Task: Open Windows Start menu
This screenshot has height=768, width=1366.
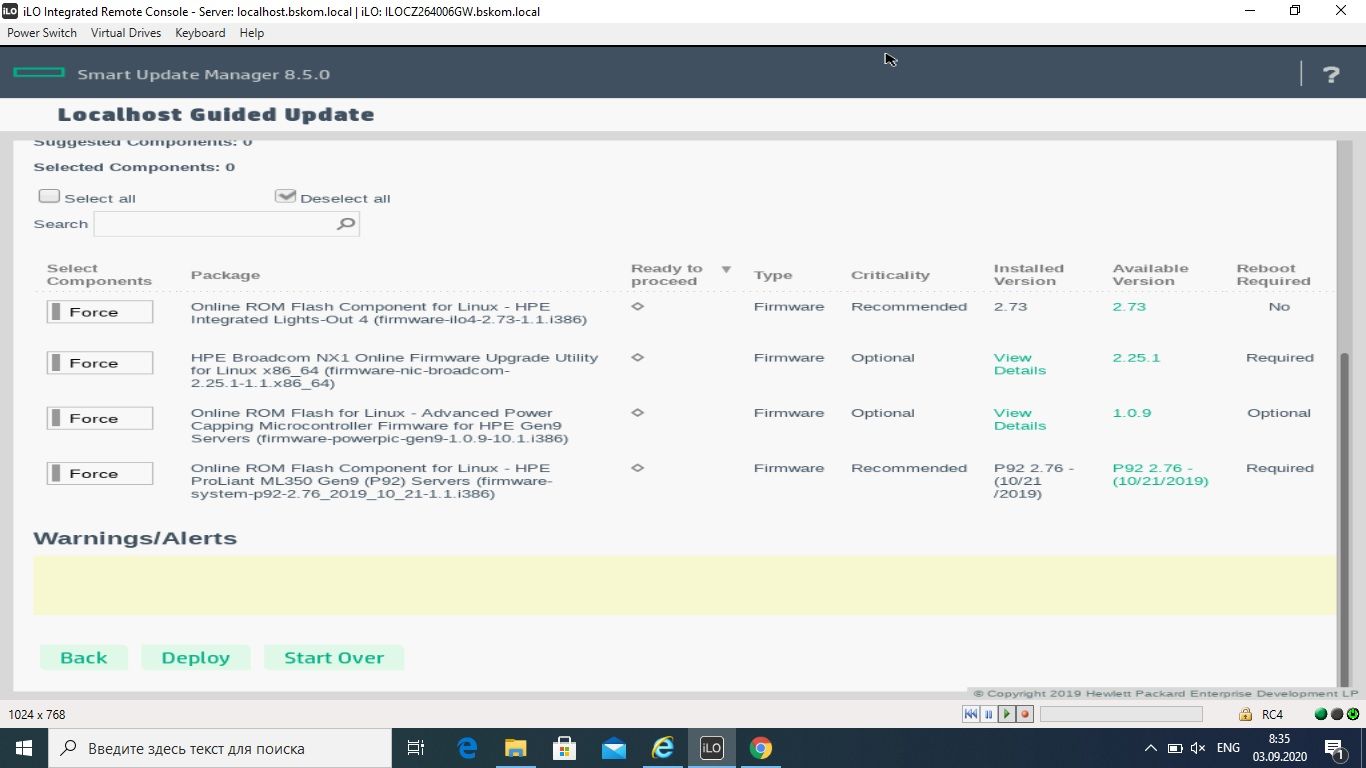Action: coord(23,748)
